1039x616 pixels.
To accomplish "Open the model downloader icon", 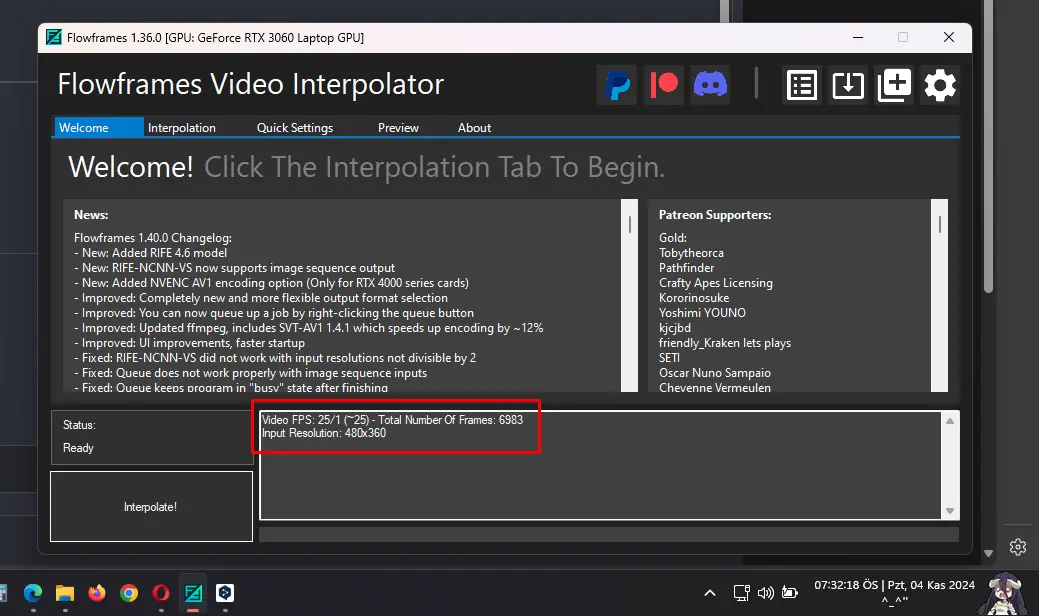I will [848, 85].
